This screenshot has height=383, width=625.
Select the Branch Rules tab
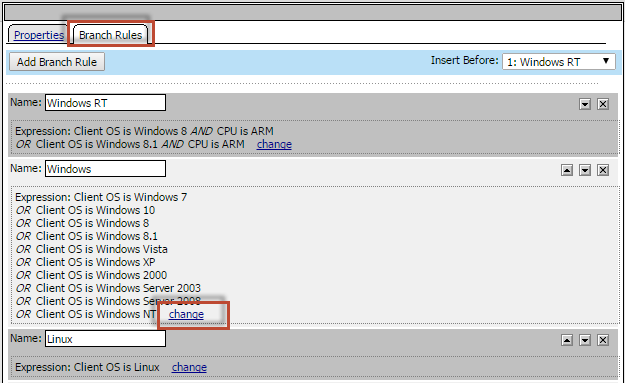pos(110,35)
